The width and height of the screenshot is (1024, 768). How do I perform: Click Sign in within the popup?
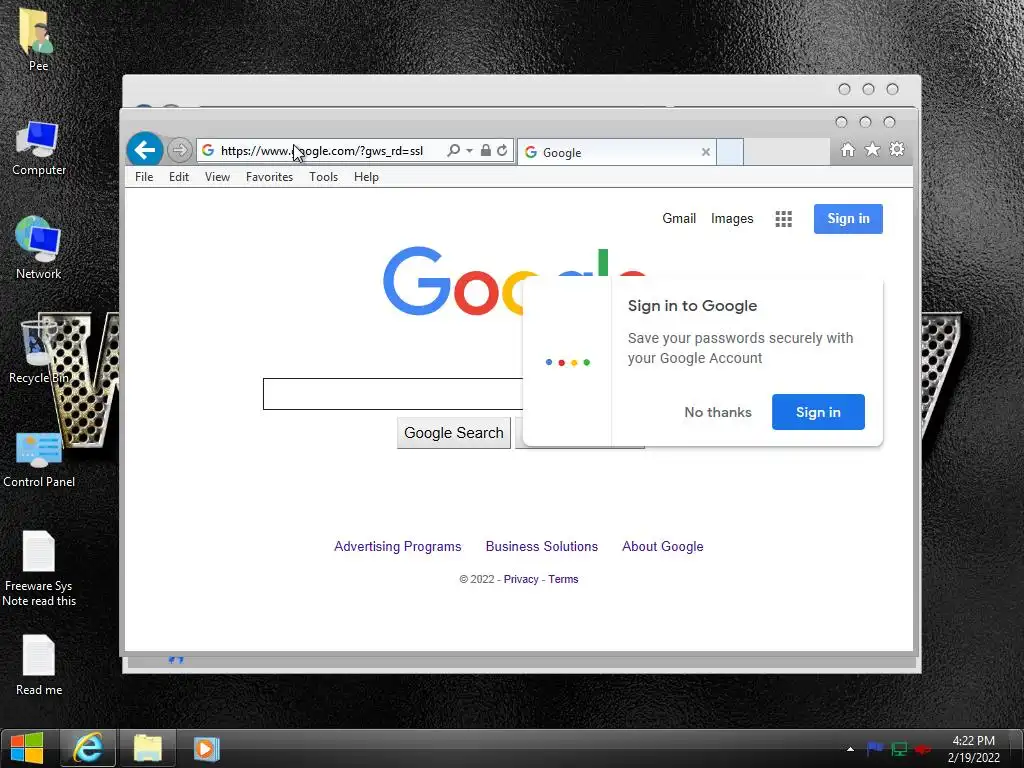[x=818, y=412]
